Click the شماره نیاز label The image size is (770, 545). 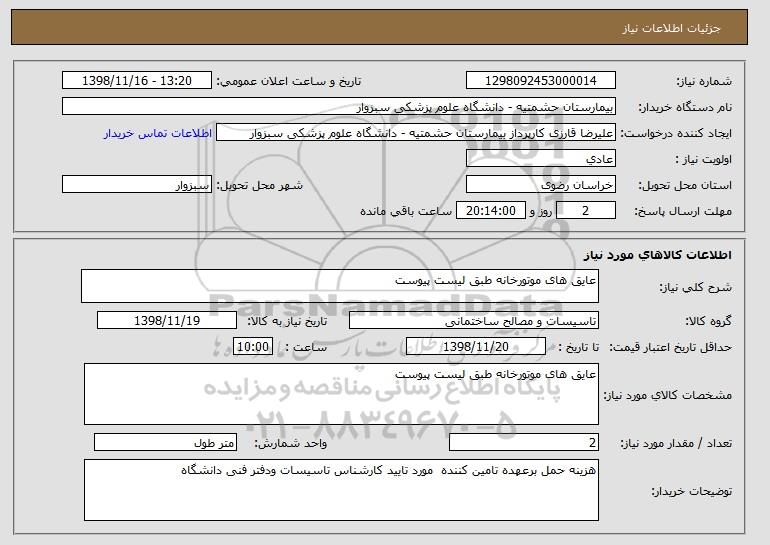(704, 81)
